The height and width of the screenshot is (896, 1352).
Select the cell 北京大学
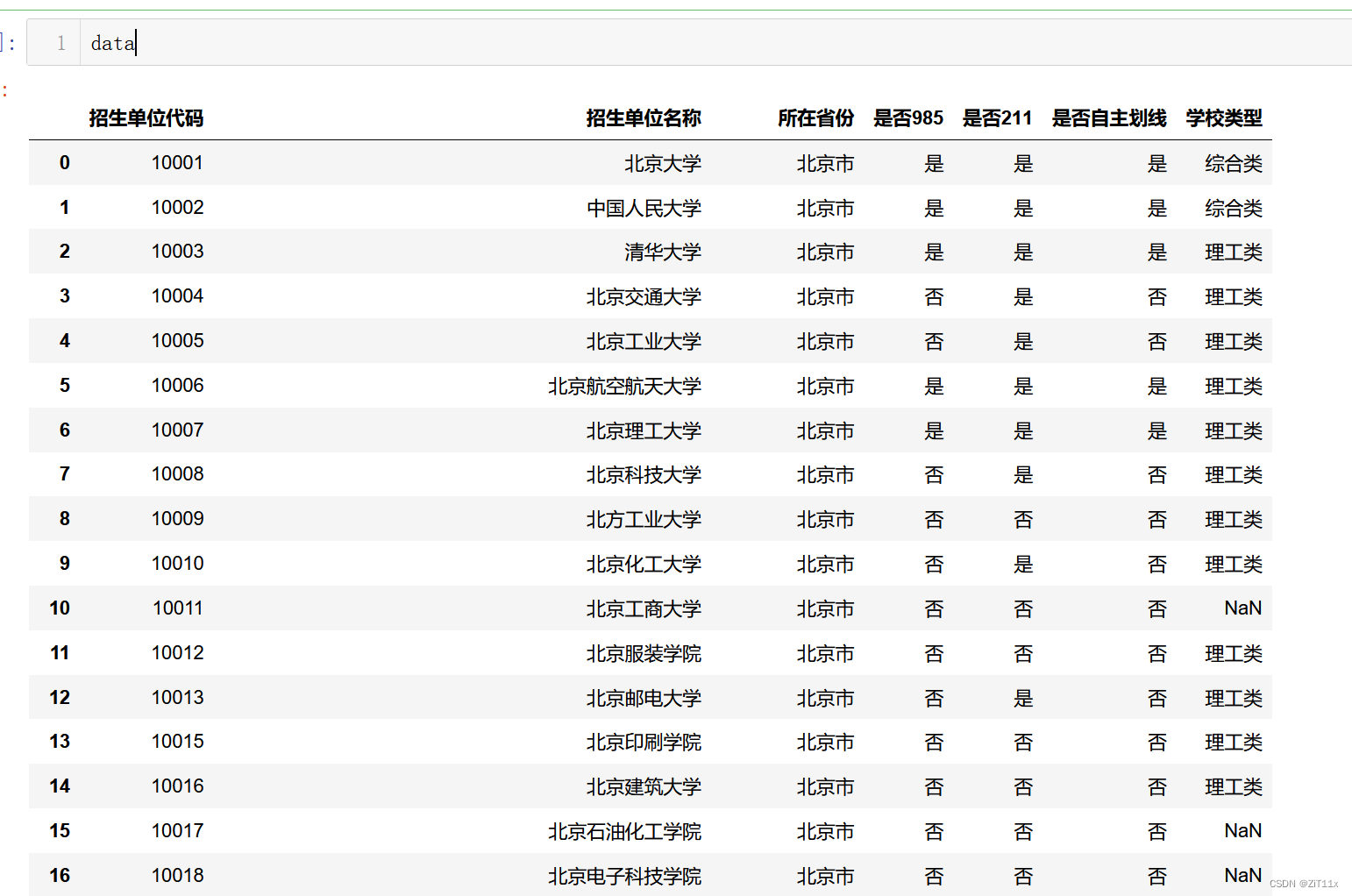[x=663, y=164]
